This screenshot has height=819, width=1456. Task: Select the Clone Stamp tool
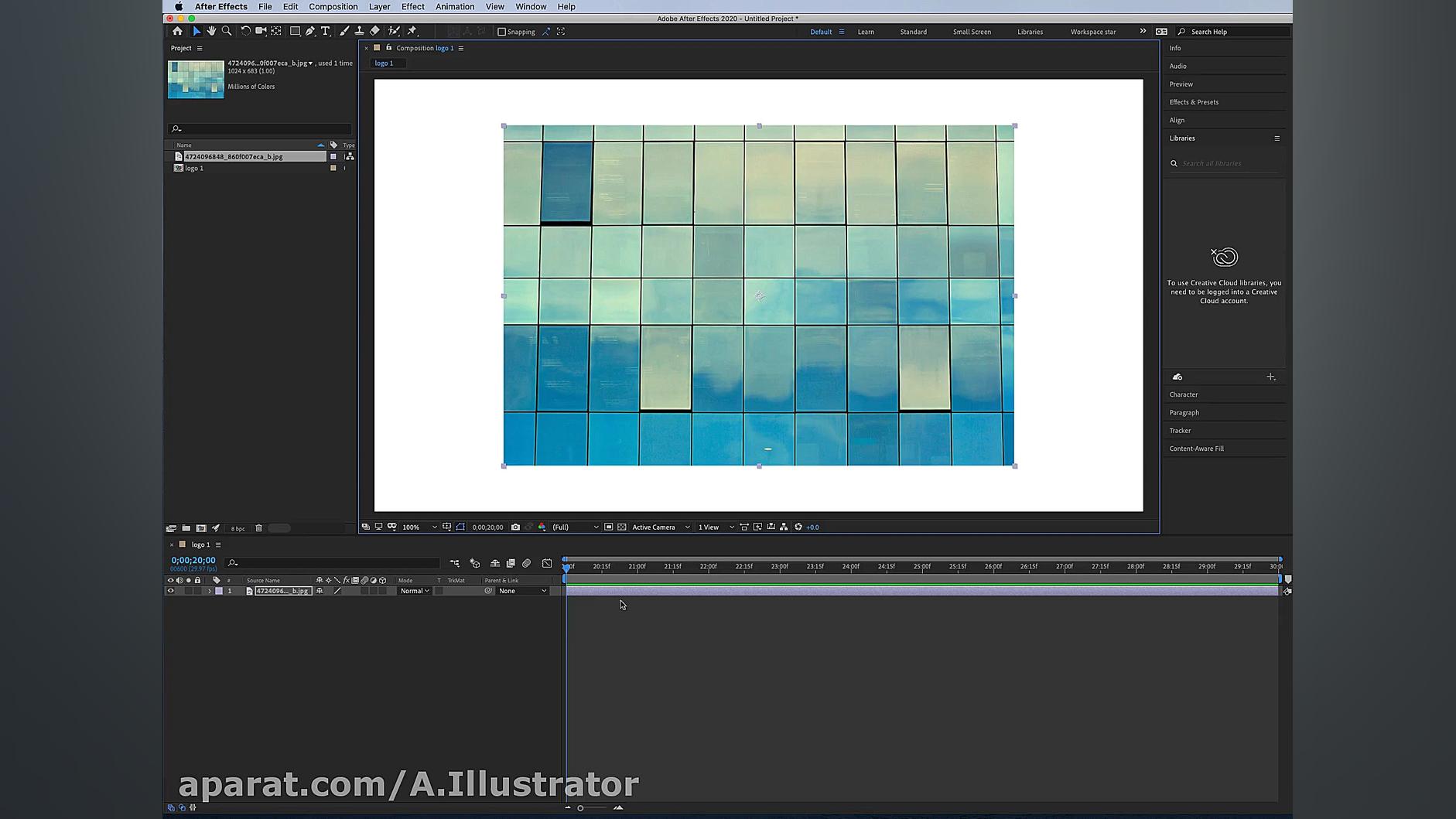click(360, 32)
